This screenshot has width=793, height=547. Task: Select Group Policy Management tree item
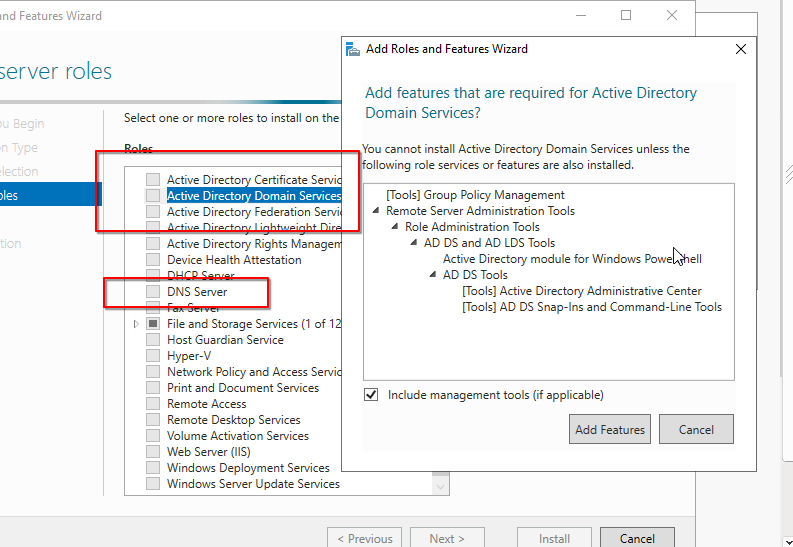[475, 195]
